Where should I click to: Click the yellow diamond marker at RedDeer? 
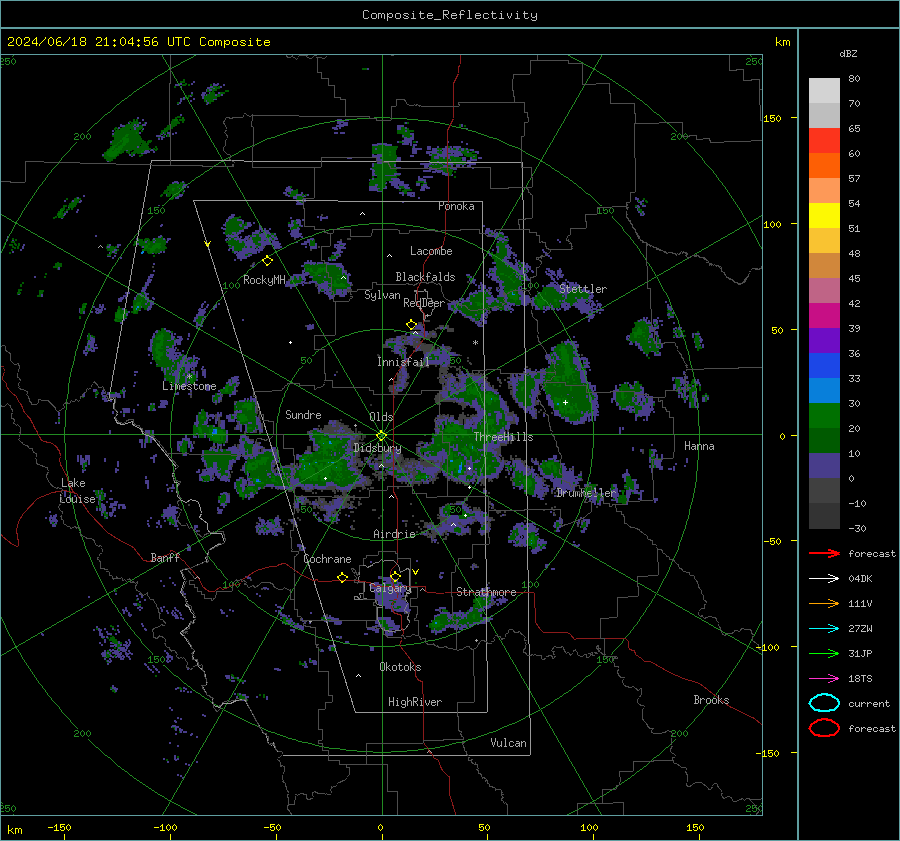[x=412, y=325]
